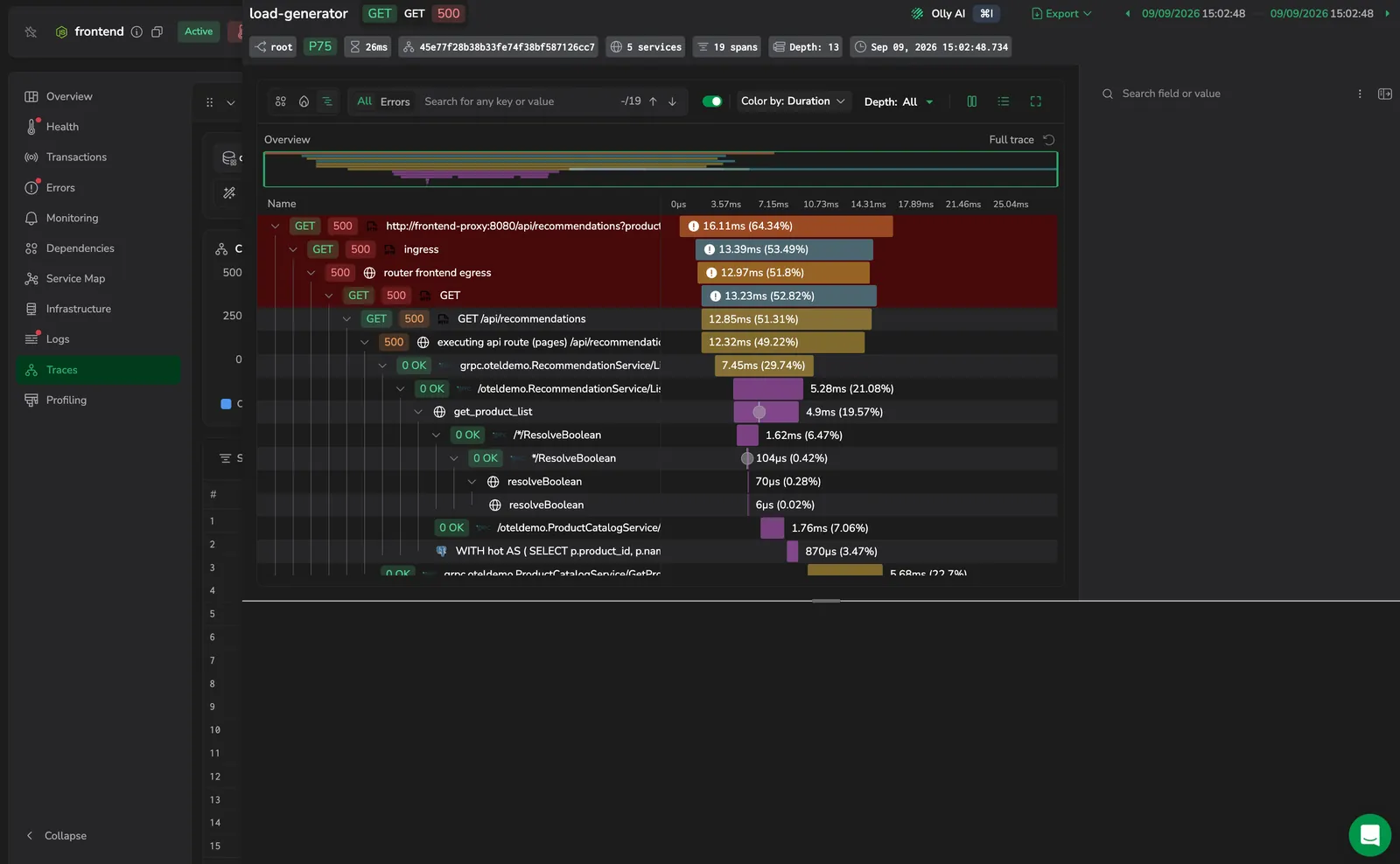Toggle the columns layout icon
Viewport: 1400px width, 864px height.
[971, 101]
